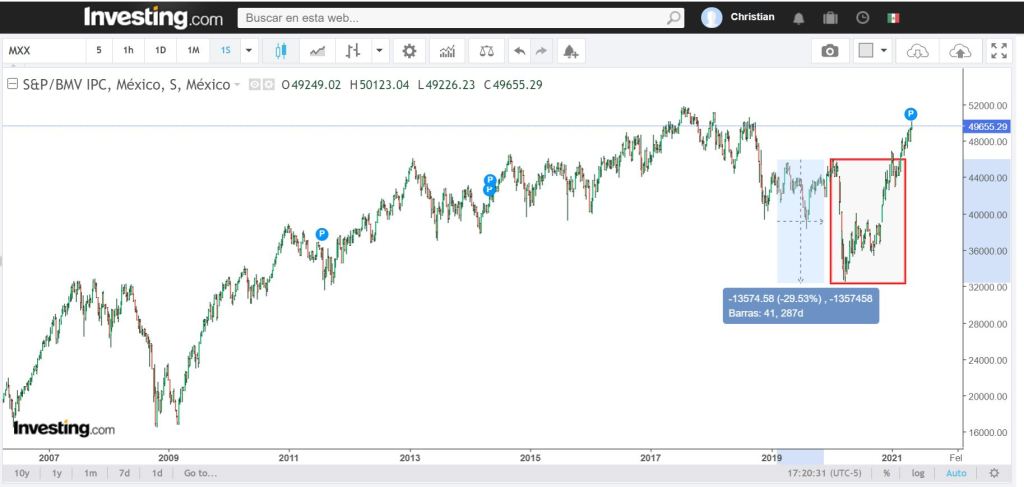This screenshot has width=1024, height=487.
Task: Collapse the S&P/BMV IPC legend
Action: point(12,85)
